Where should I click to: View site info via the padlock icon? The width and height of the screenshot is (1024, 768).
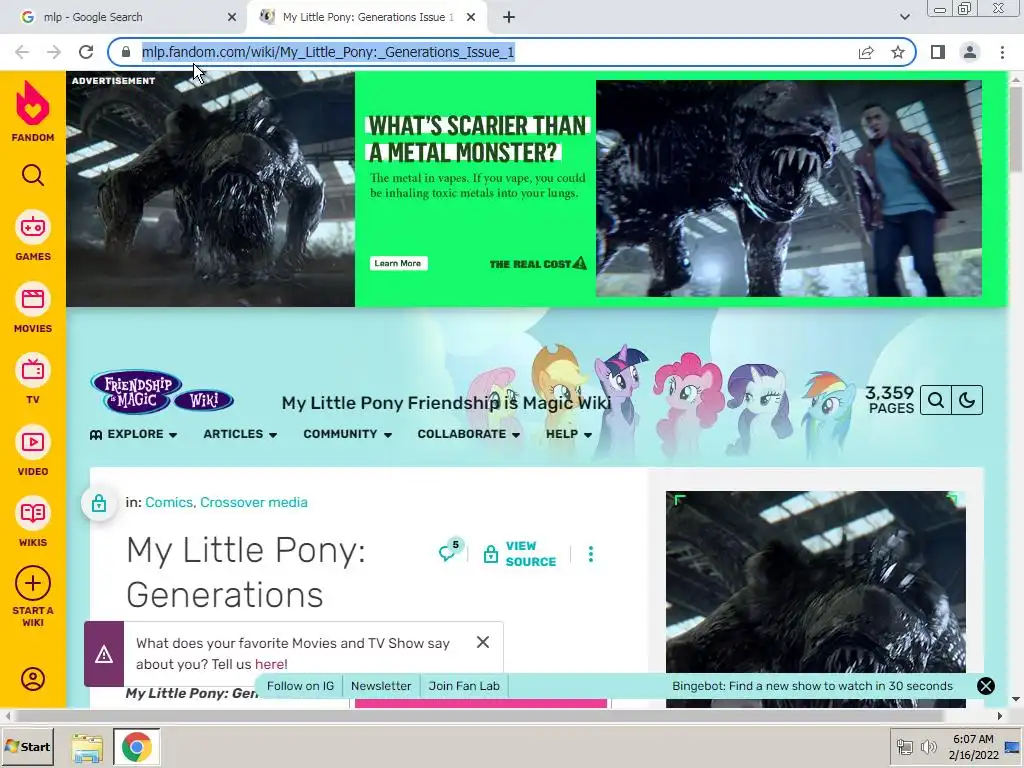[126, 52]
